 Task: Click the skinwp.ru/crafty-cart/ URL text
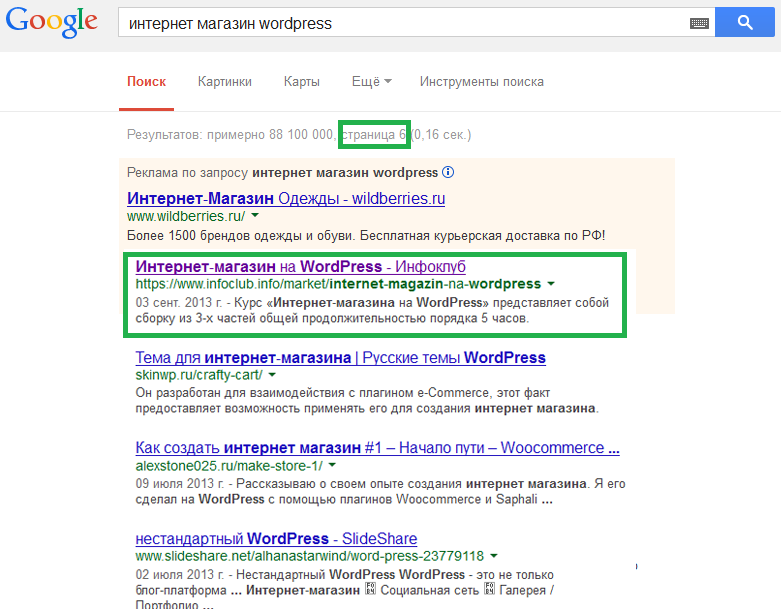(199, 374)
